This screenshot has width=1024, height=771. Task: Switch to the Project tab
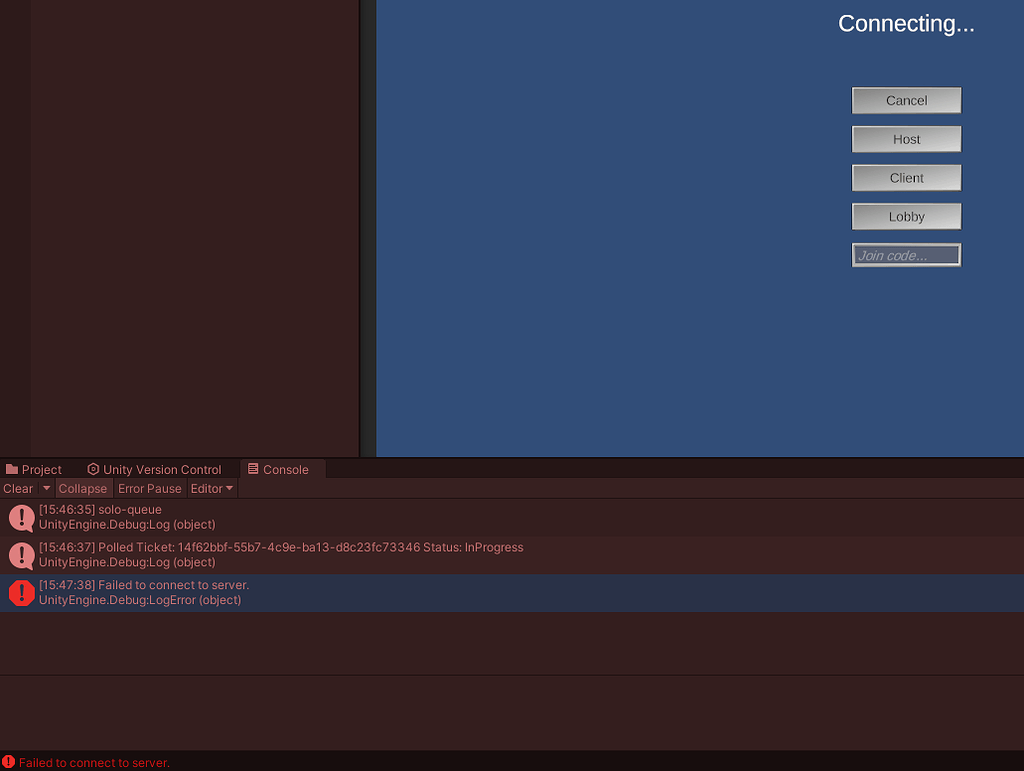coord(40,469)
